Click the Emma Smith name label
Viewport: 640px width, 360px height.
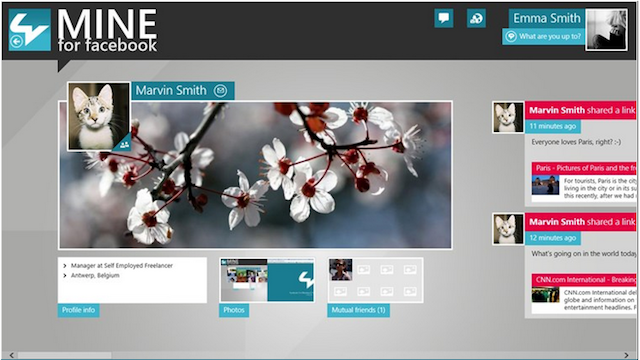[547, 18]
